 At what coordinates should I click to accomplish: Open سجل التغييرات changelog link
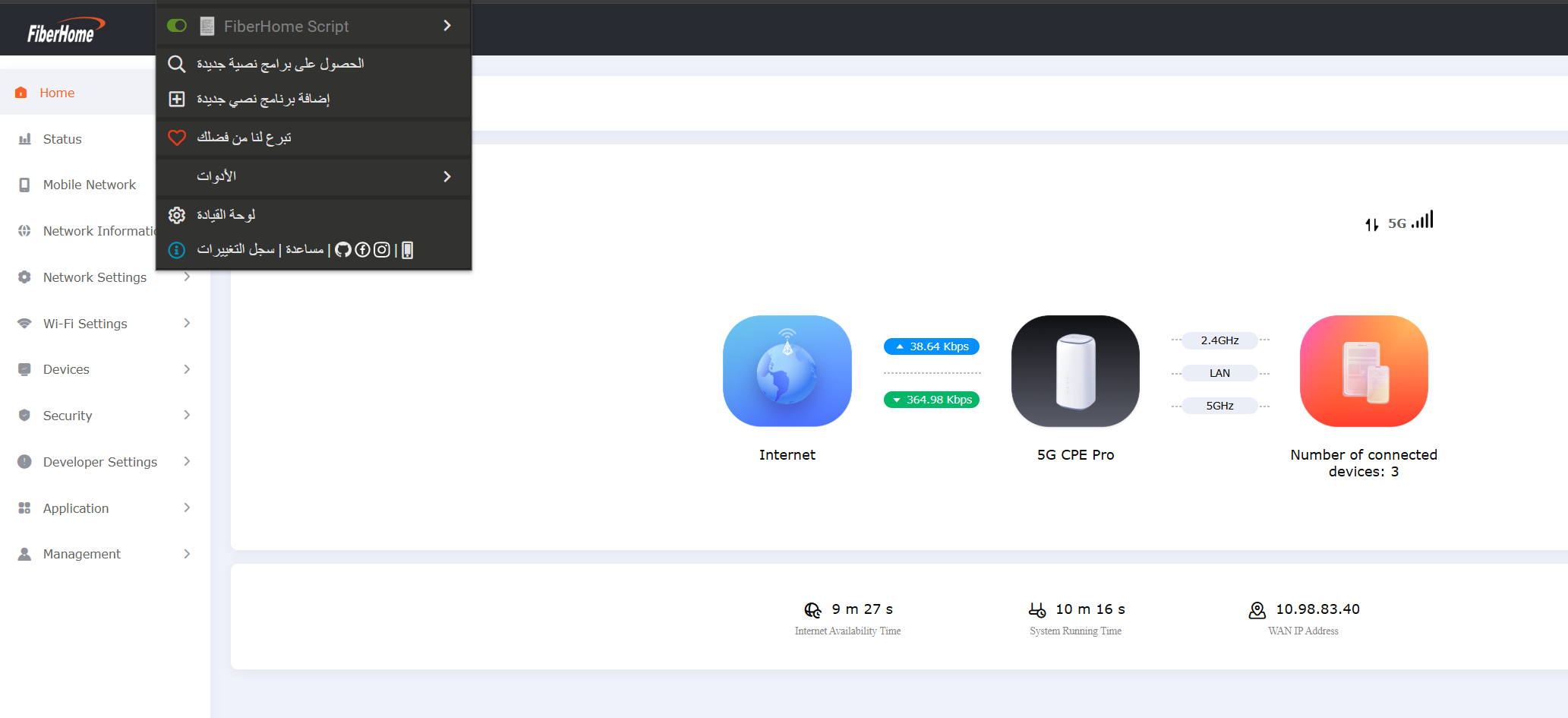click(x=236, y=249)
